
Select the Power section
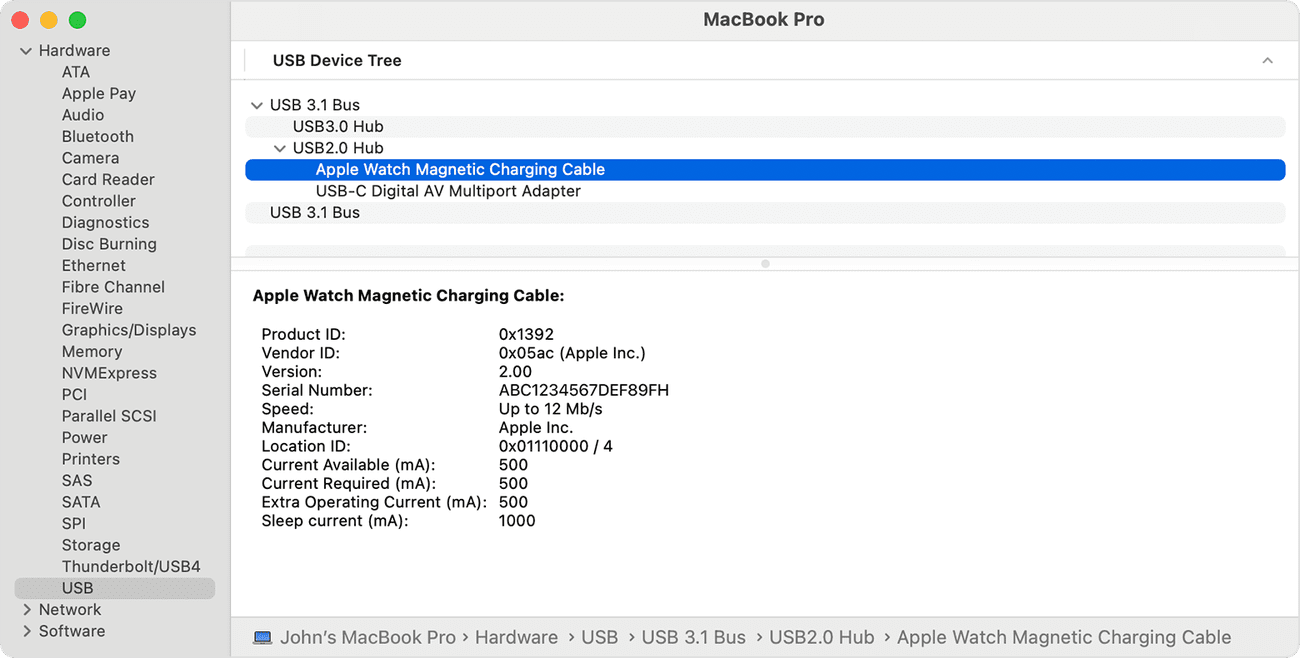pos(84,437)
